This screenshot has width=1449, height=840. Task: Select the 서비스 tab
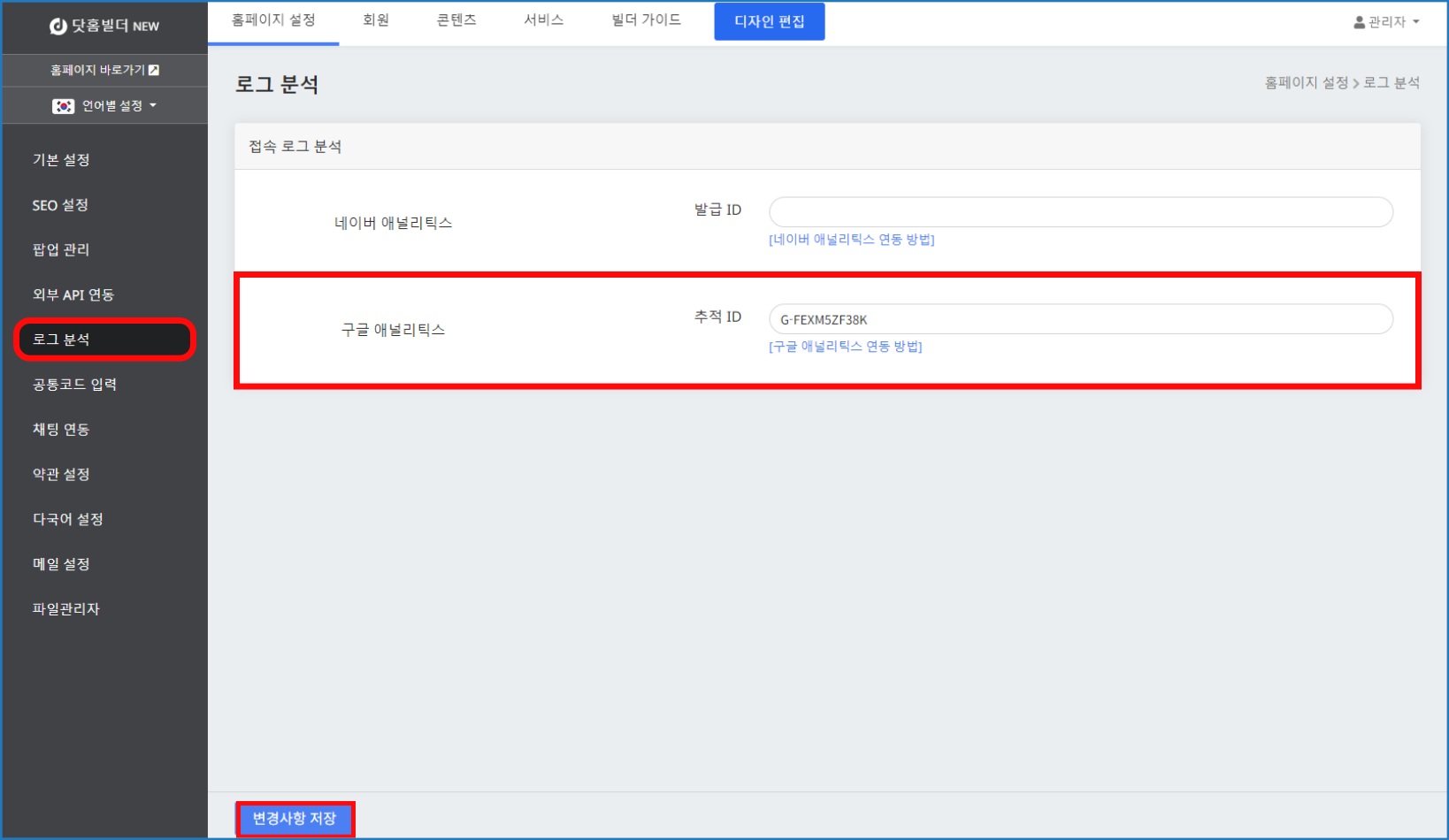[x=543, y=20]
